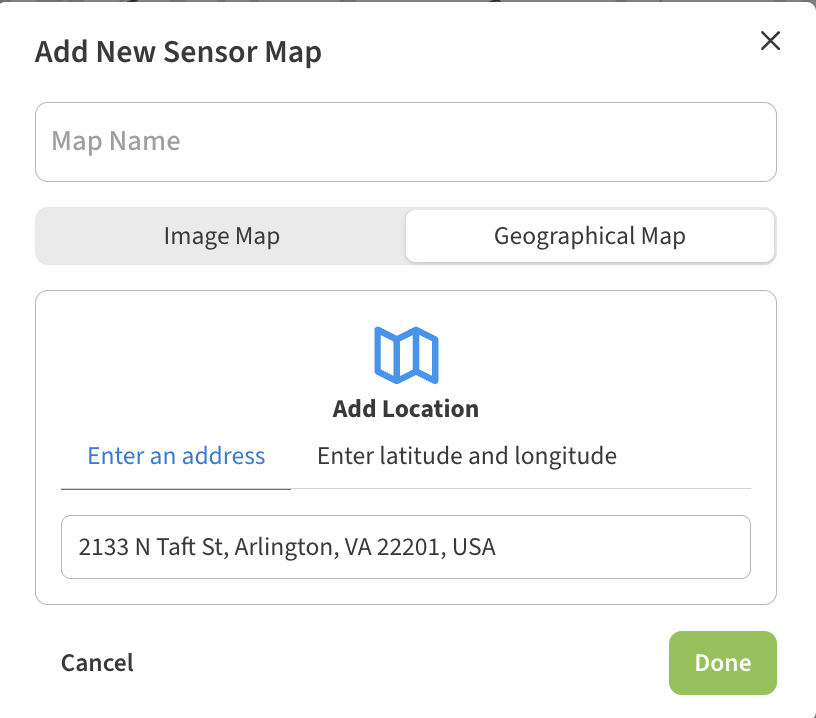Click the Add Location heading
The width and height of the screenshot is (816, 718).
pos(405,409)
